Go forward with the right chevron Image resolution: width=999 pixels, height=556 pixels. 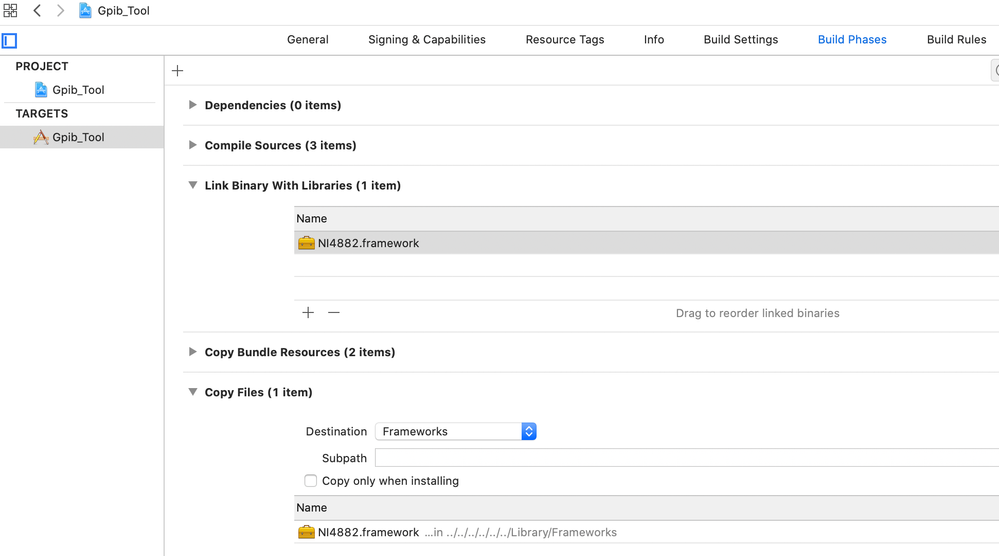tap(60, 10)
